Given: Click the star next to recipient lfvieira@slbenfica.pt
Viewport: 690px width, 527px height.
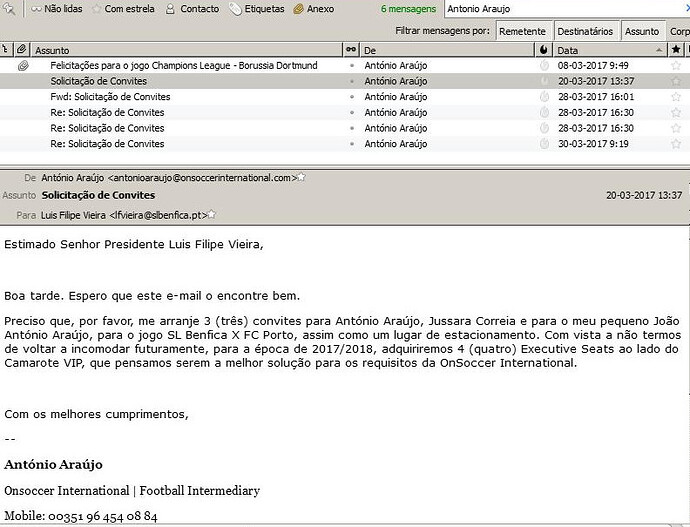Looking at the screenshot, I should pos(212,215).
